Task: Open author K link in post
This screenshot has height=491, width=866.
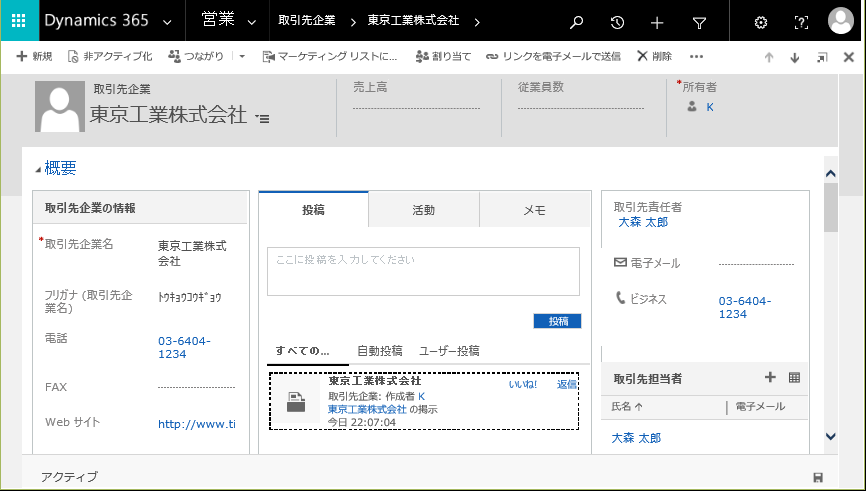Action: pyautogui.click(x=421, y=396)
